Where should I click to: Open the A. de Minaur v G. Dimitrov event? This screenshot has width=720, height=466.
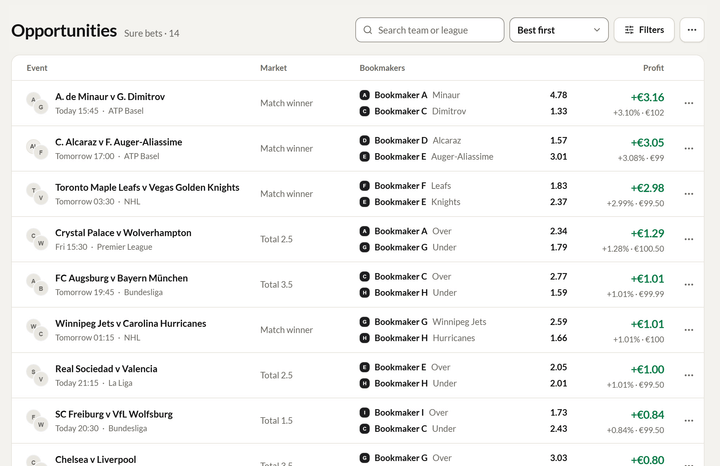coord(110,97)
